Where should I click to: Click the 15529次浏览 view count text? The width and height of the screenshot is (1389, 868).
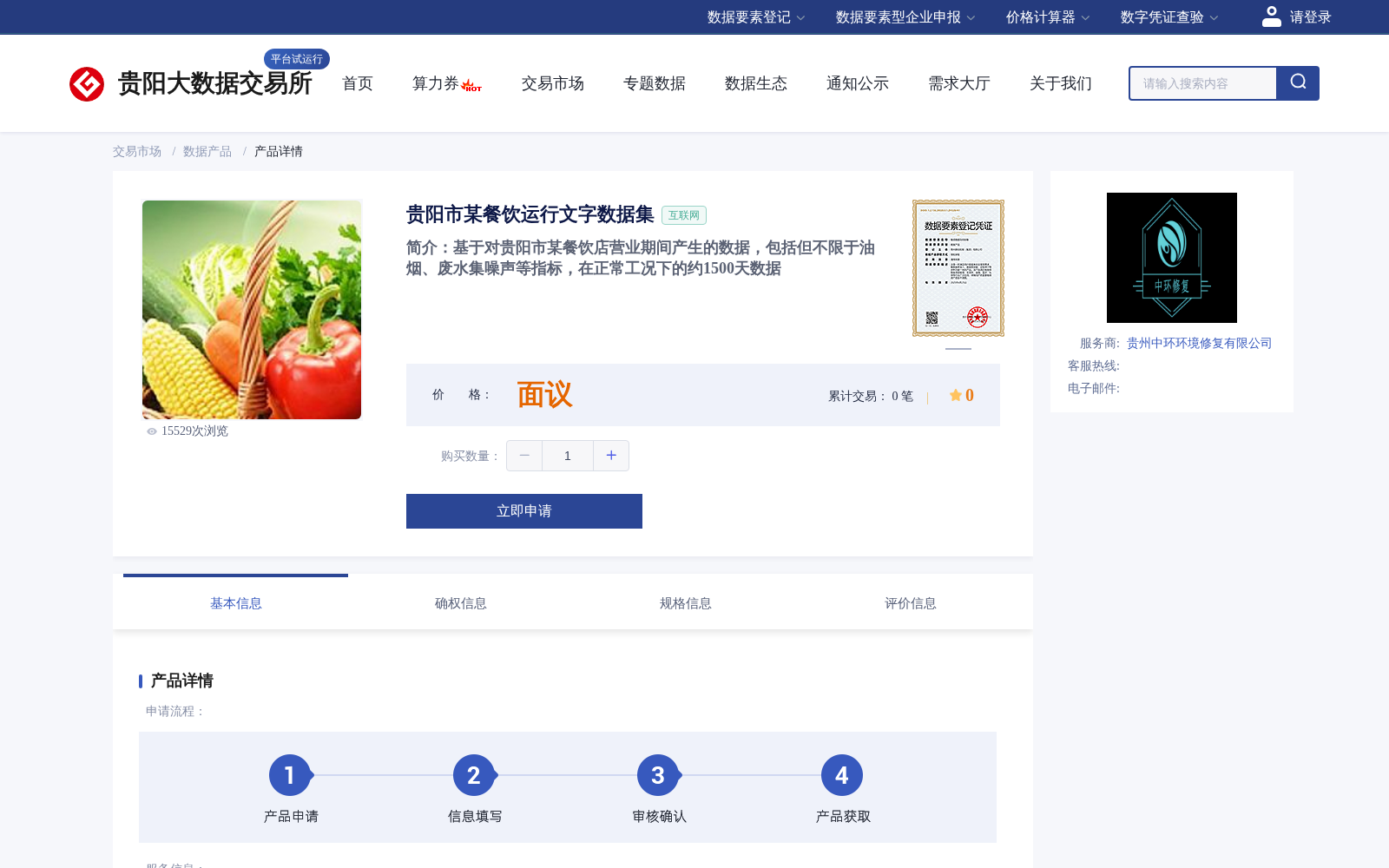coord(194,431)
